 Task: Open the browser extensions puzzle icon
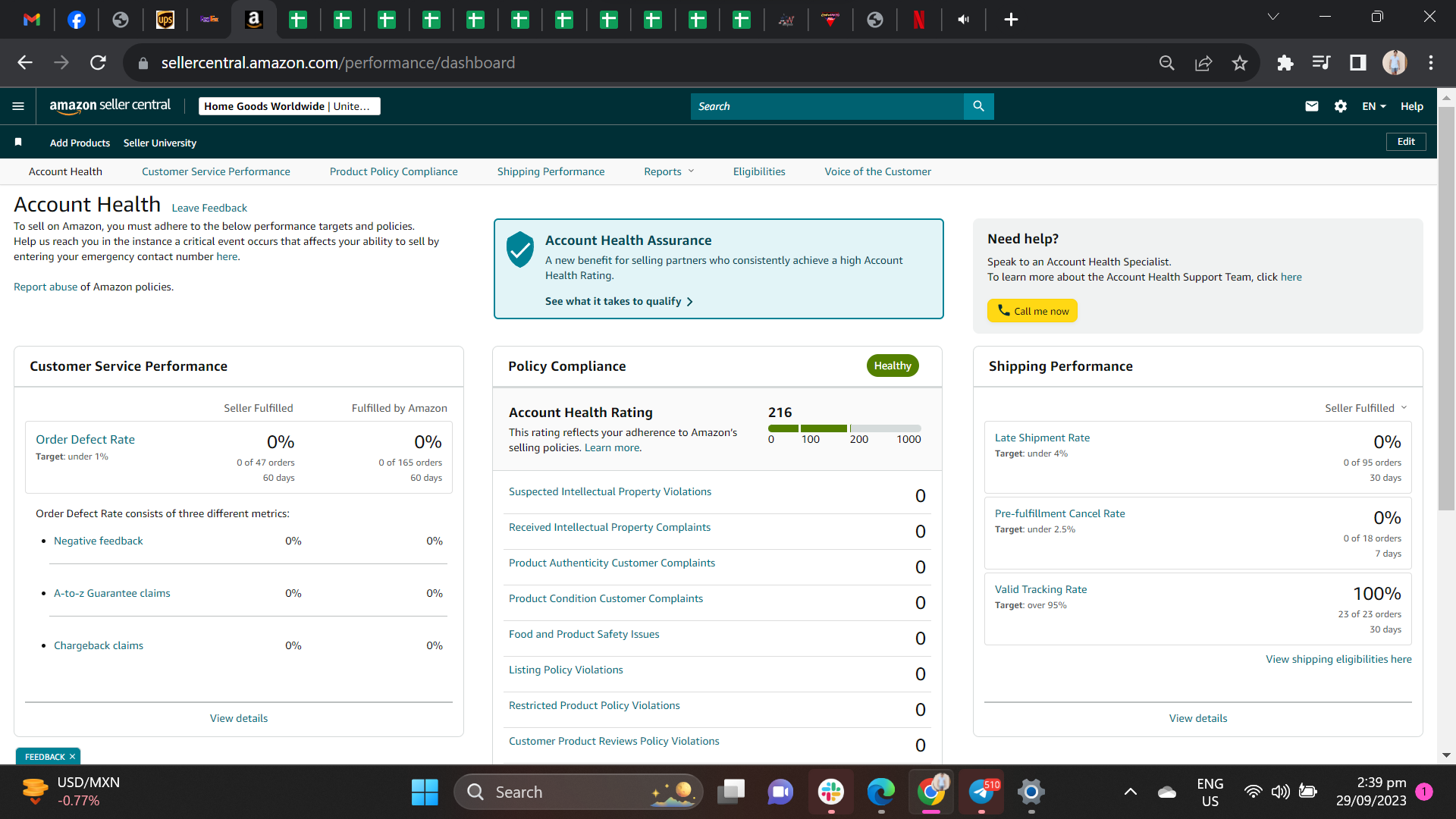[x=1285, y=63]
